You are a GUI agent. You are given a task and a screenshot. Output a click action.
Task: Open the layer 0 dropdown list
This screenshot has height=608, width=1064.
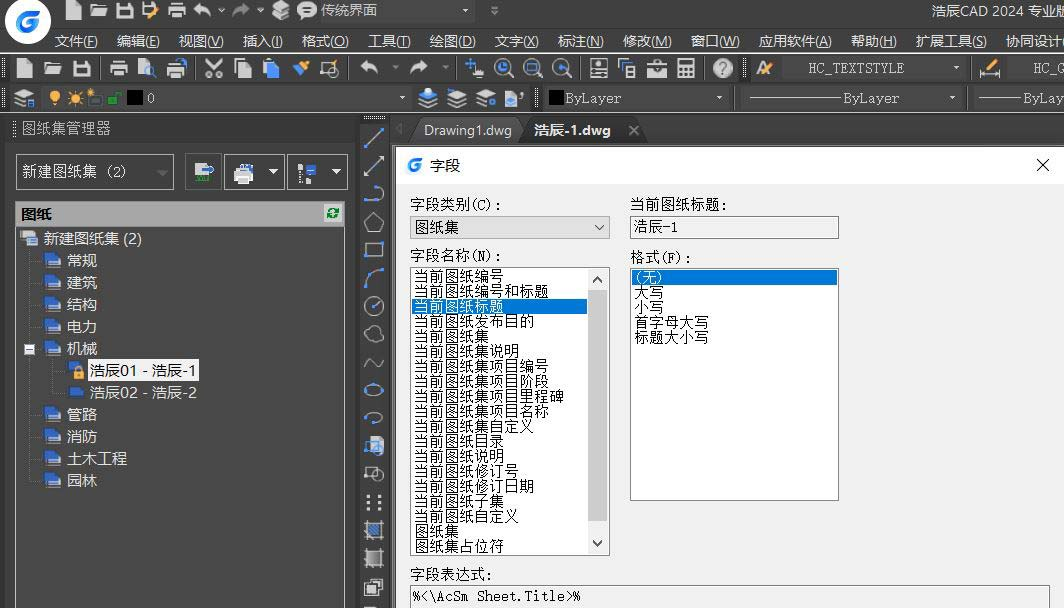click(x=402, y=98)
